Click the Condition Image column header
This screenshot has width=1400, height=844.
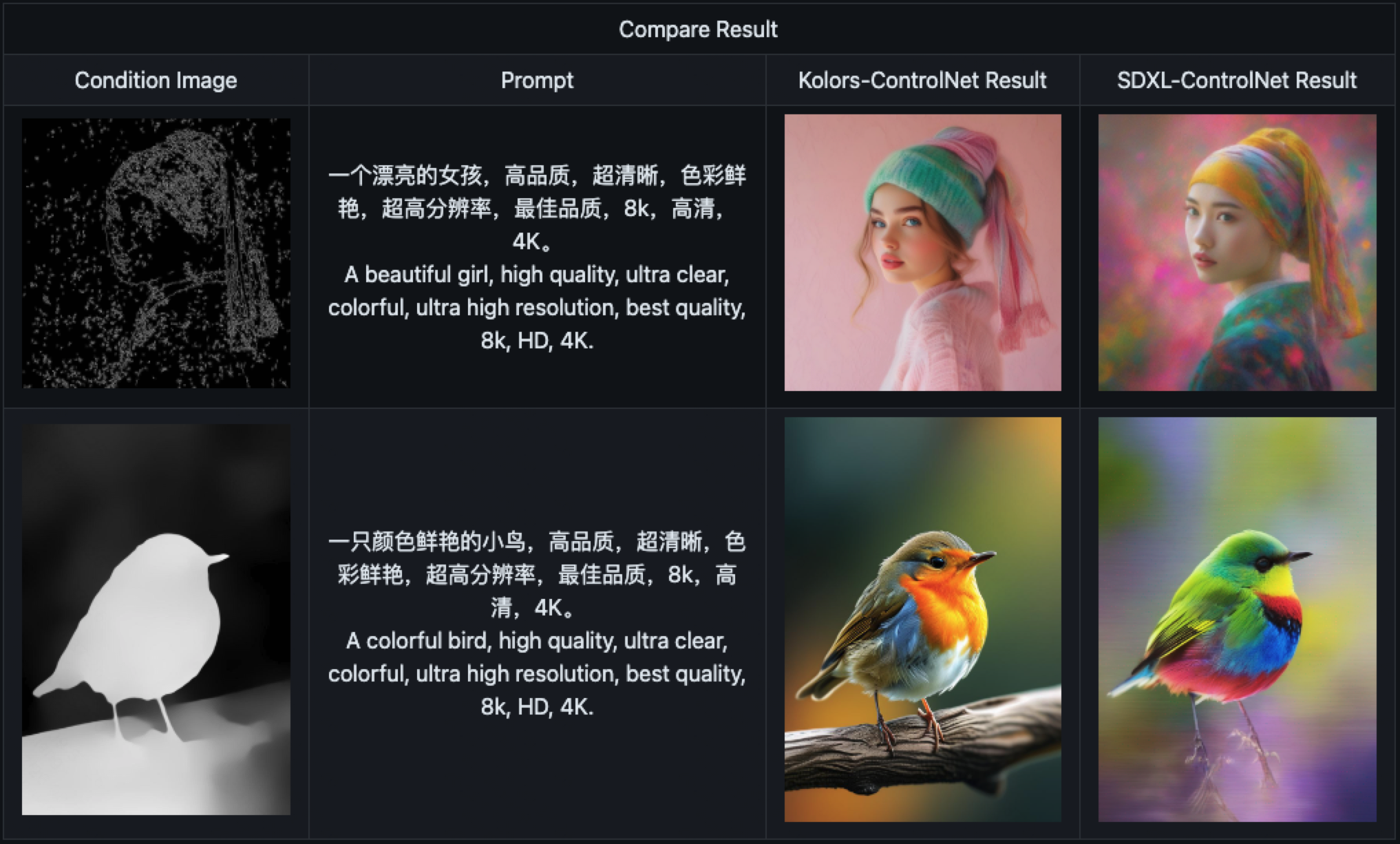pyautogui.click(x=156, y=81)
